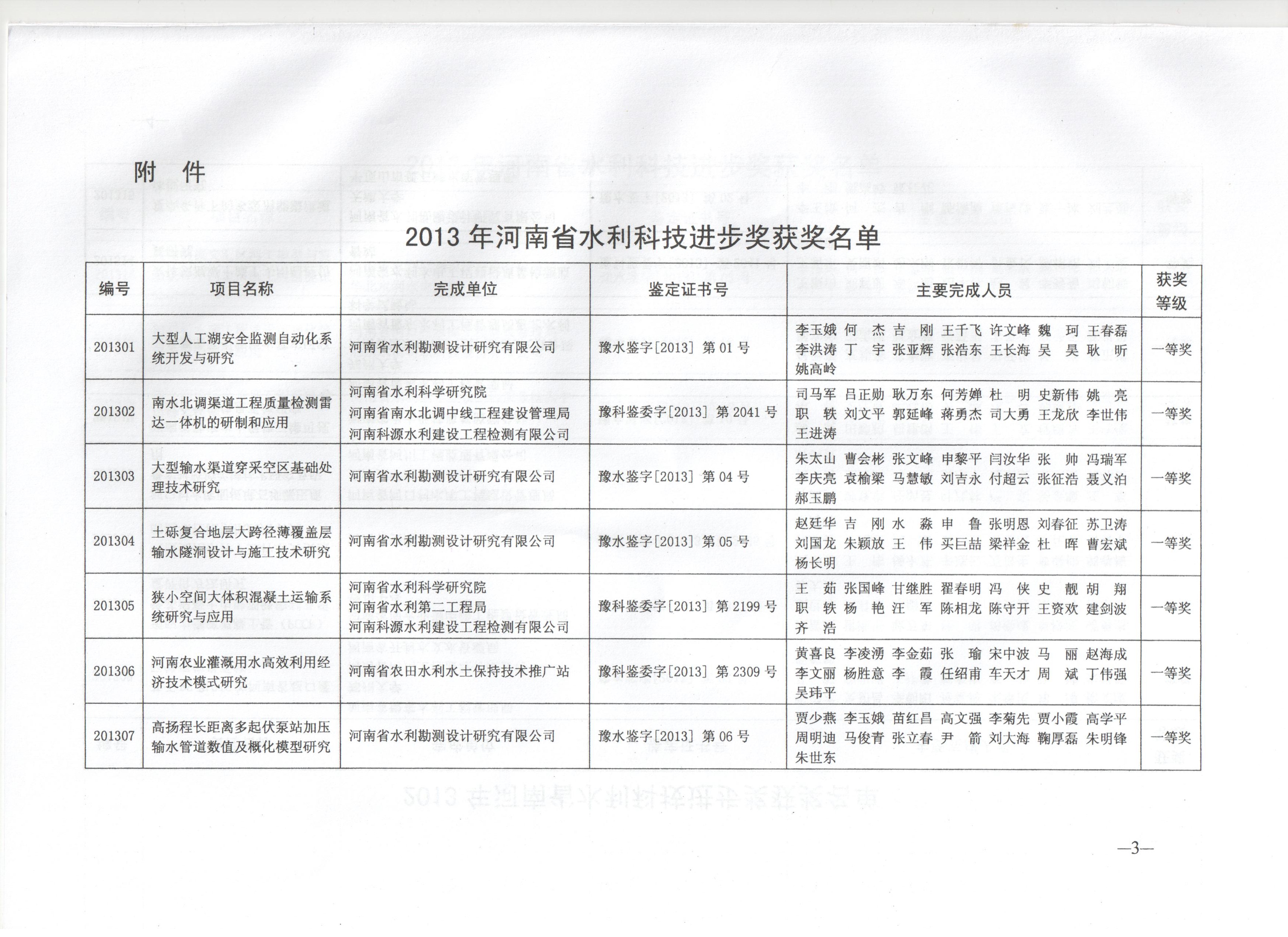Click '一等奖' in row 201301
Viewport: 1288px width, 937px height.
1171,350
